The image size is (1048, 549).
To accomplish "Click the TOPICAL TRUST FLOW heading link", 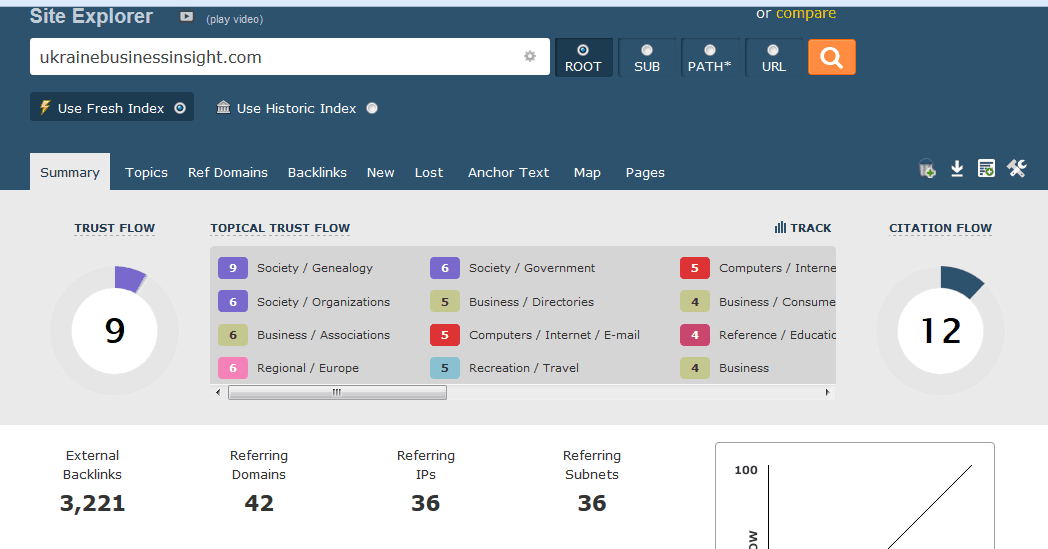I will (280, 228).
